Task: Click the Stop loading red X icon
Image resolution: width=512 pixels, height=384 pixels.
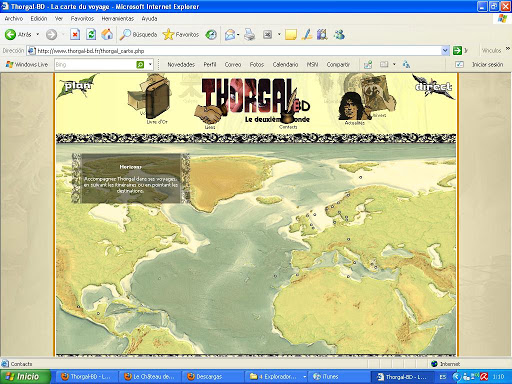Action: [x=75, y=34]
